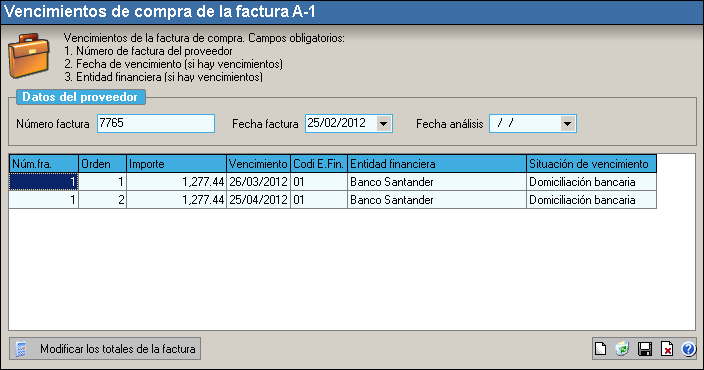Click the recycle bin restore icon
This screenshot has width=704, height=370.
pyautogui.click(x=622, y=349)
